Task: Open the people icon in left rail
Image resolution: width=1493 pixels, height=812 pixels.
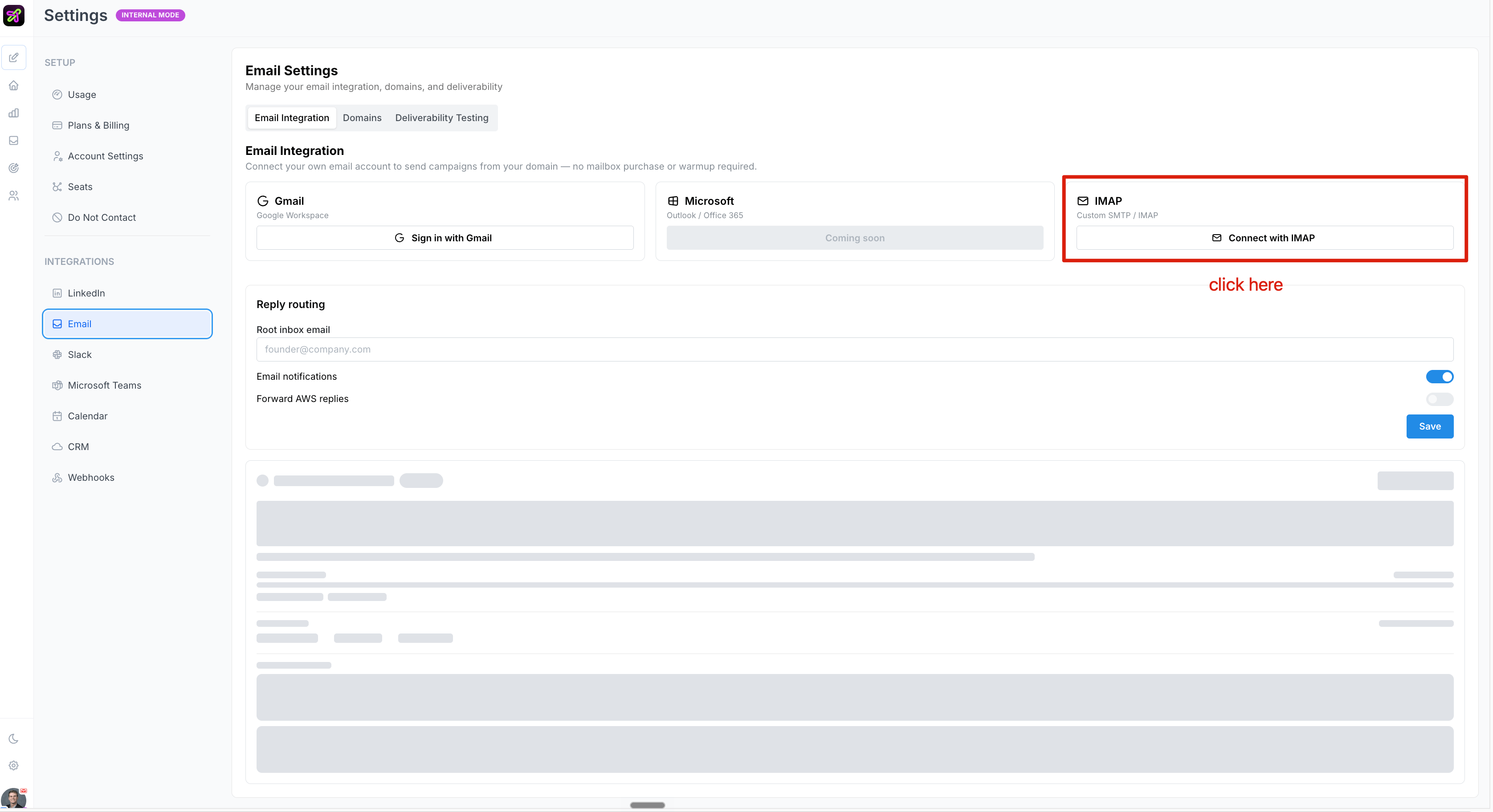Action: point(14,196)
